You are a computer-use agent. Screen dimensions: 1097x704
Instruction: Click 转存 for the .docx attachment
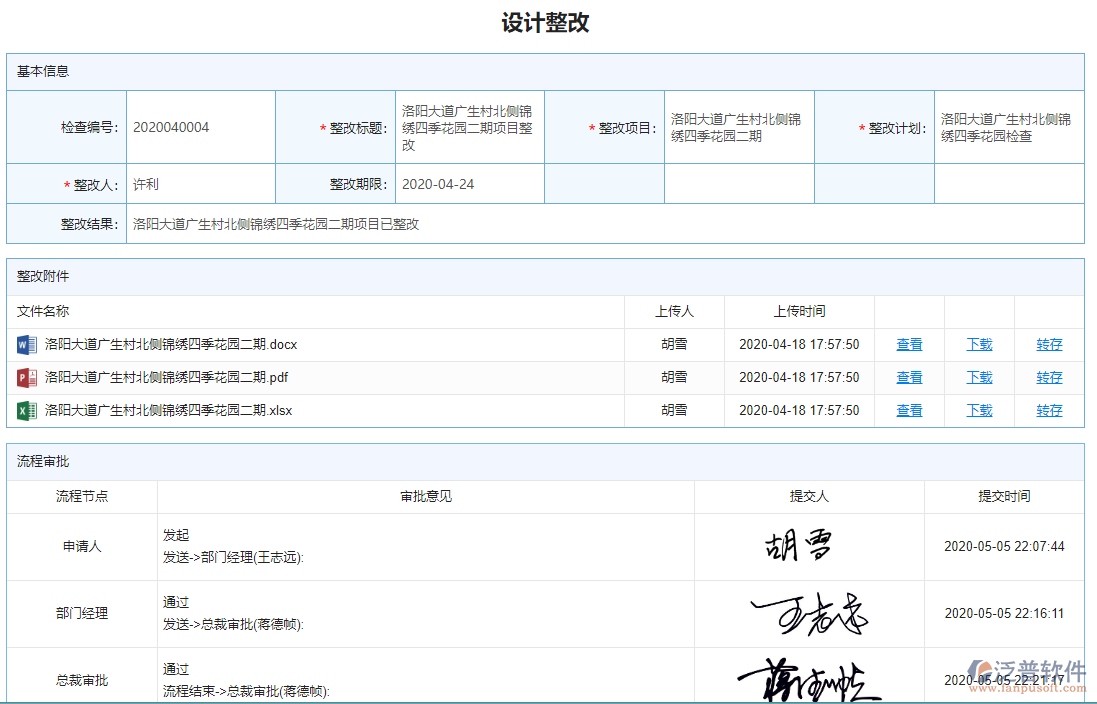(1049, 344)
